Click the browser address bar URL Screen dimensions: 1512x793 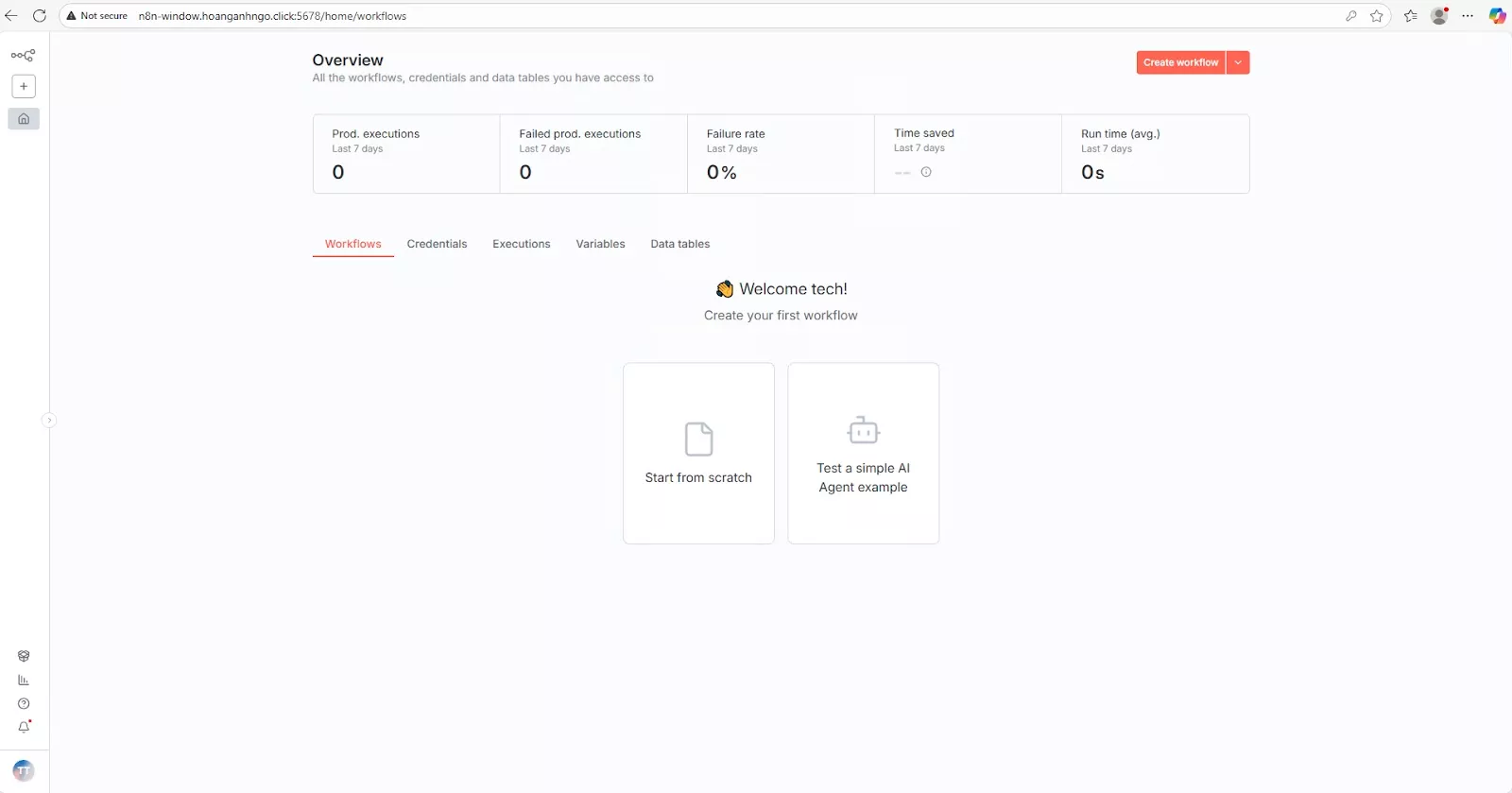point(272,16)
